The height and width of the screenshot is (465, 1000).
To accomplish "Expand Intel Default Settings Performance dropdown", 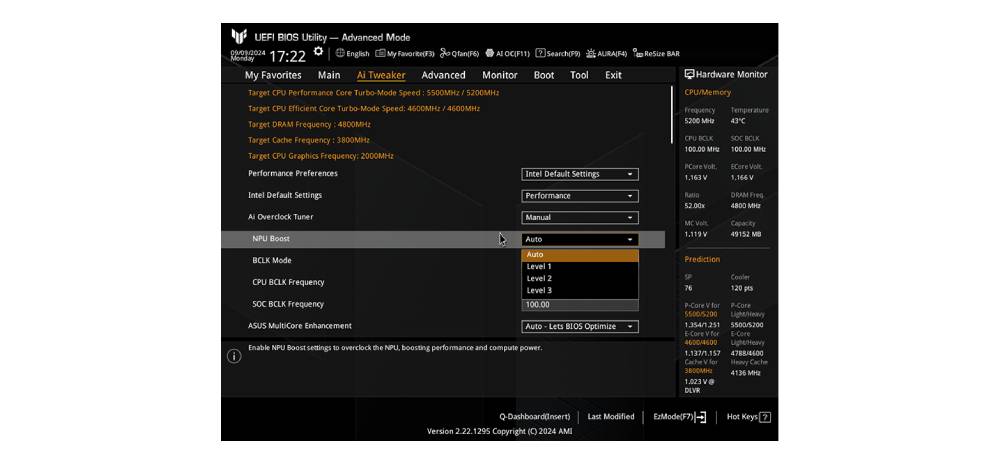I will click(x=580, y=196).
